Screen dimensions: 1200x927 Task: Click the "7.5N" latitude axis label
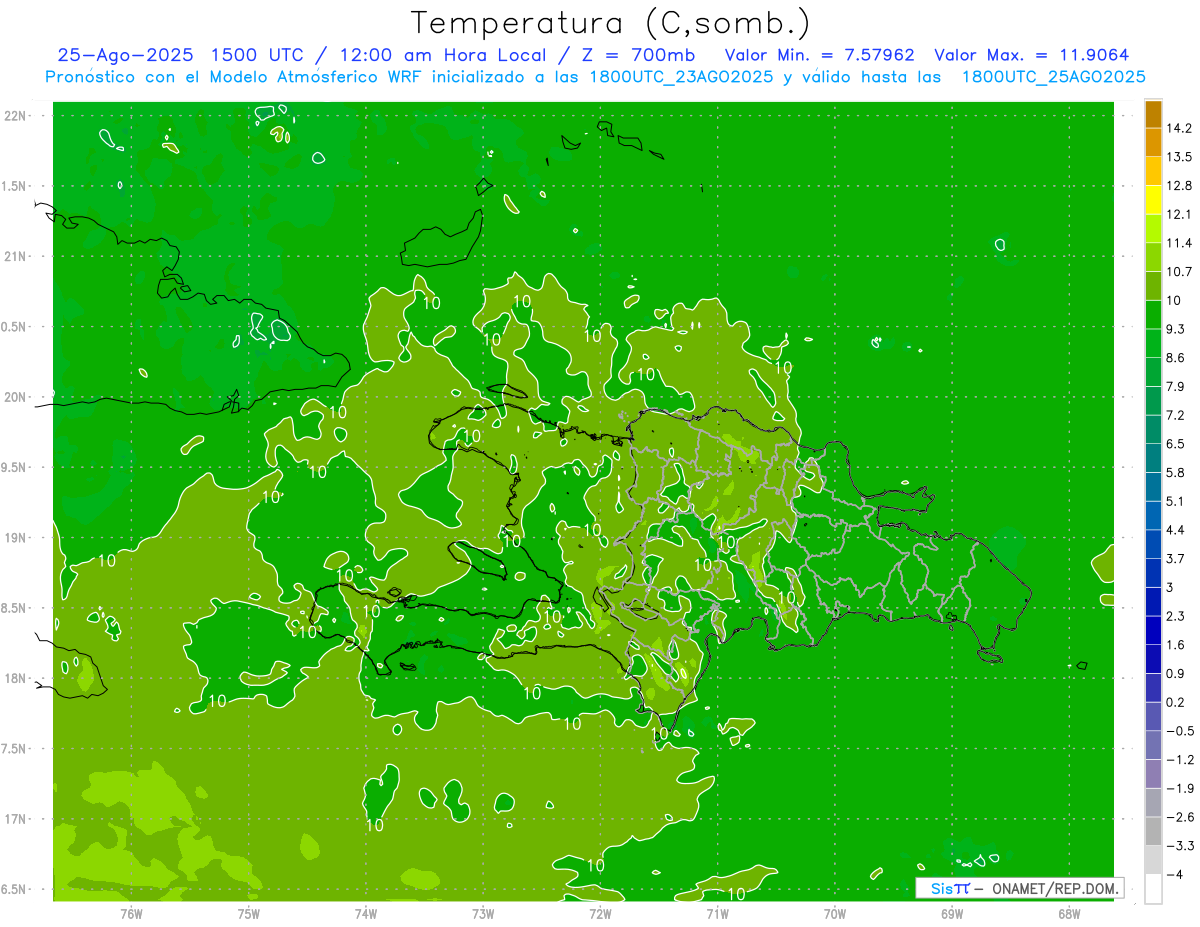[x=15, y=749]
